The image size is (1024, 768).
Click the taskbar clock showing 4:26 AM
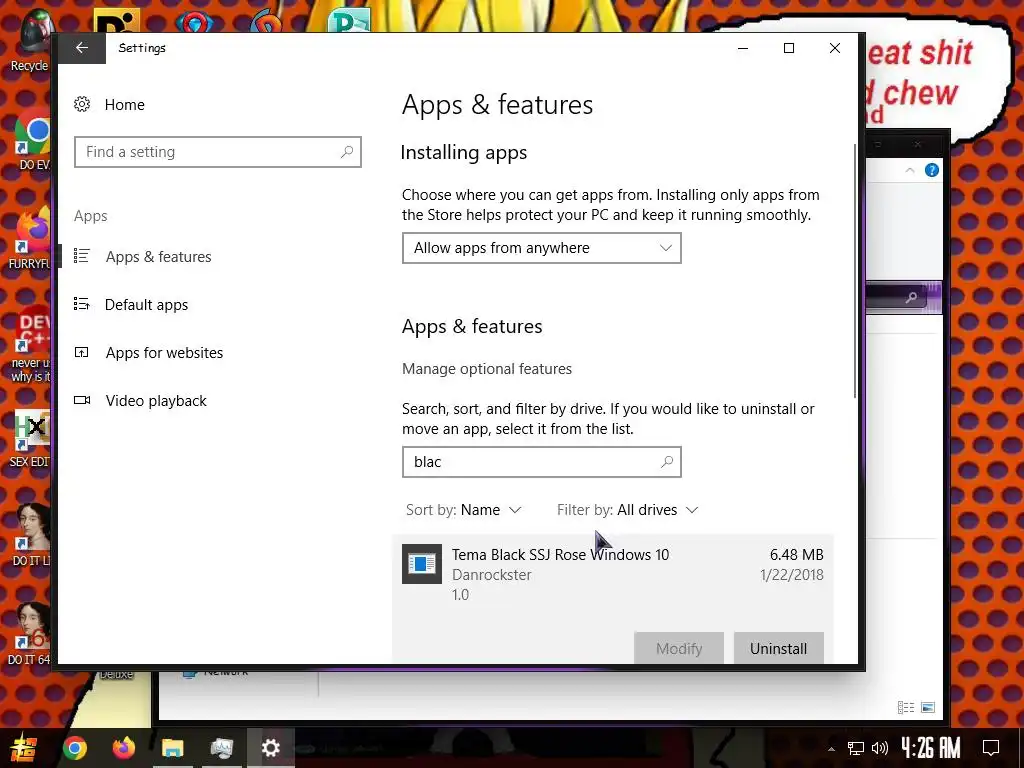tap(931, 748)
